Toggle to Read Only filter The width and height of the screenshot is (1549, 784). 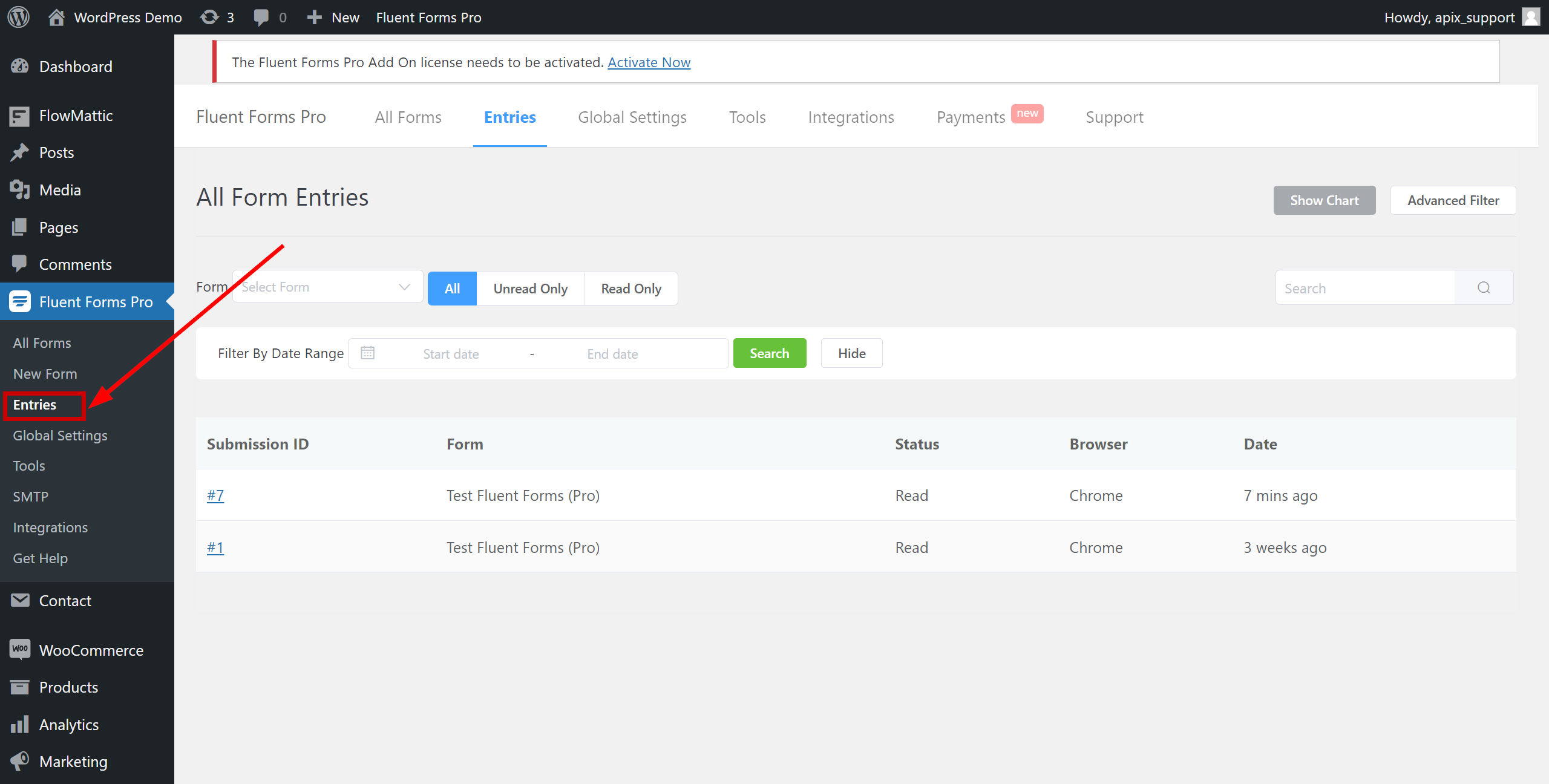[629, 288]
